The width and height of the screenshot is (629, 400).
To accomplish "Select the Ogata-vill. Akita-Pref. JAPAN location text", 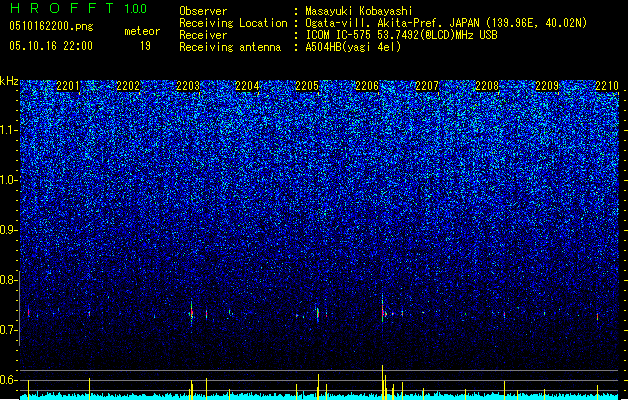I will pos(446,23).
